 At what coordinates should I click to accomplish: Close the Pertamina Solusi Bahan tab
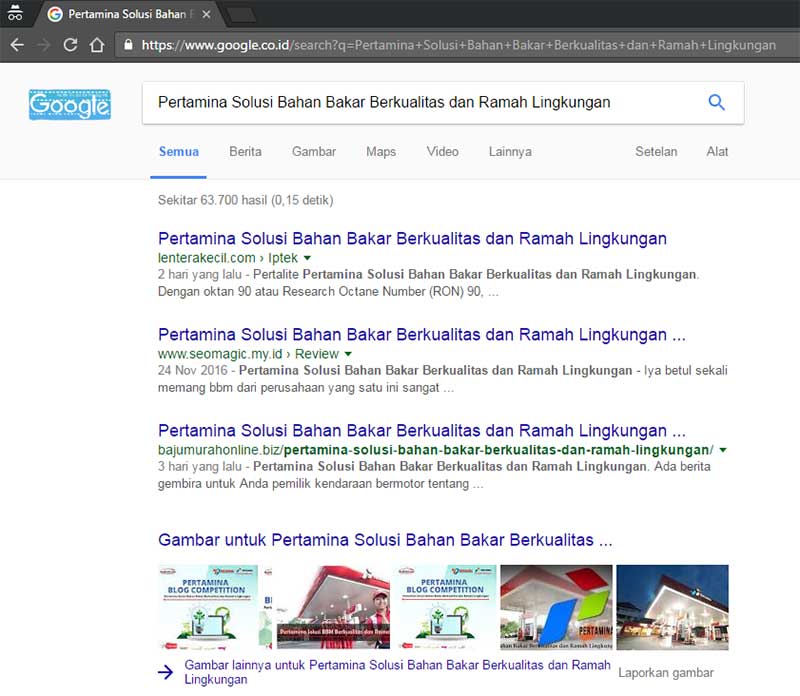tap(206, 14)
